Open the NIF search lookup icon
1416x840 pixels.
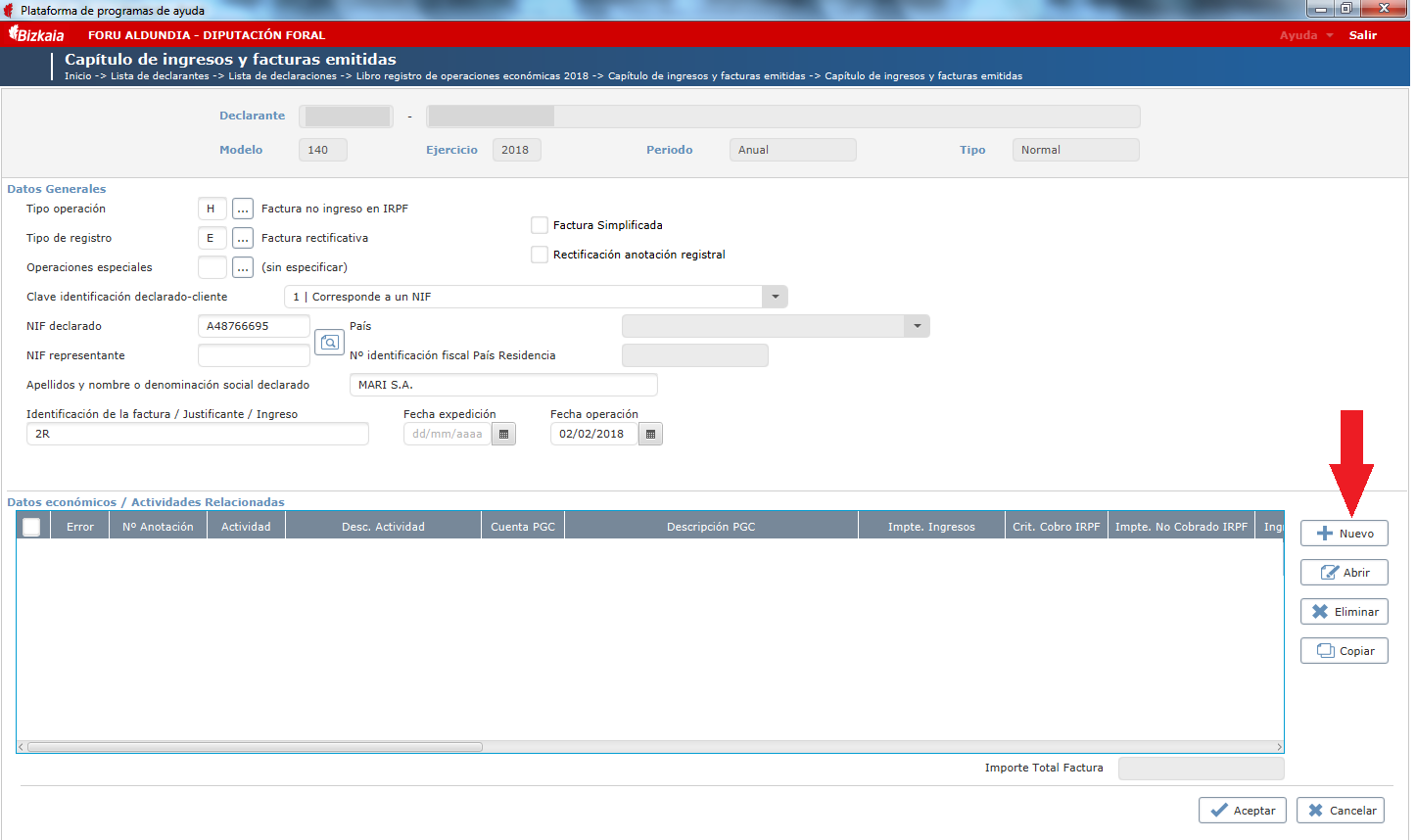(330, 342)
